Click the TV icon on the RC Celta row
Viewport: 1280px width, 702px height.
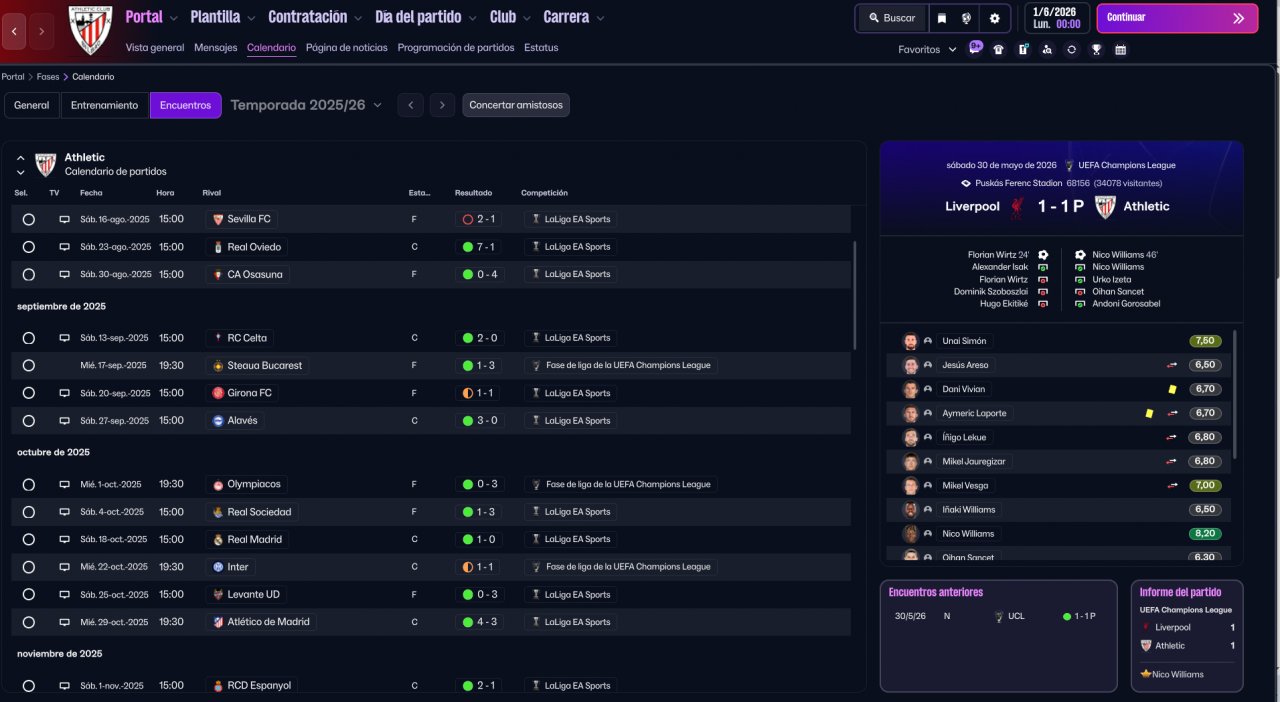(x=64, y=338)
